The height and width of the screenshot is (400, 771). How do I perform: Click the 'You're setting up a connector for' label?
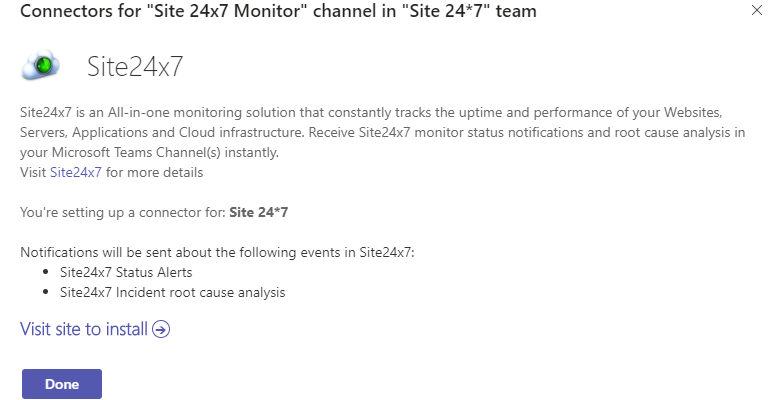pos(123,213)
